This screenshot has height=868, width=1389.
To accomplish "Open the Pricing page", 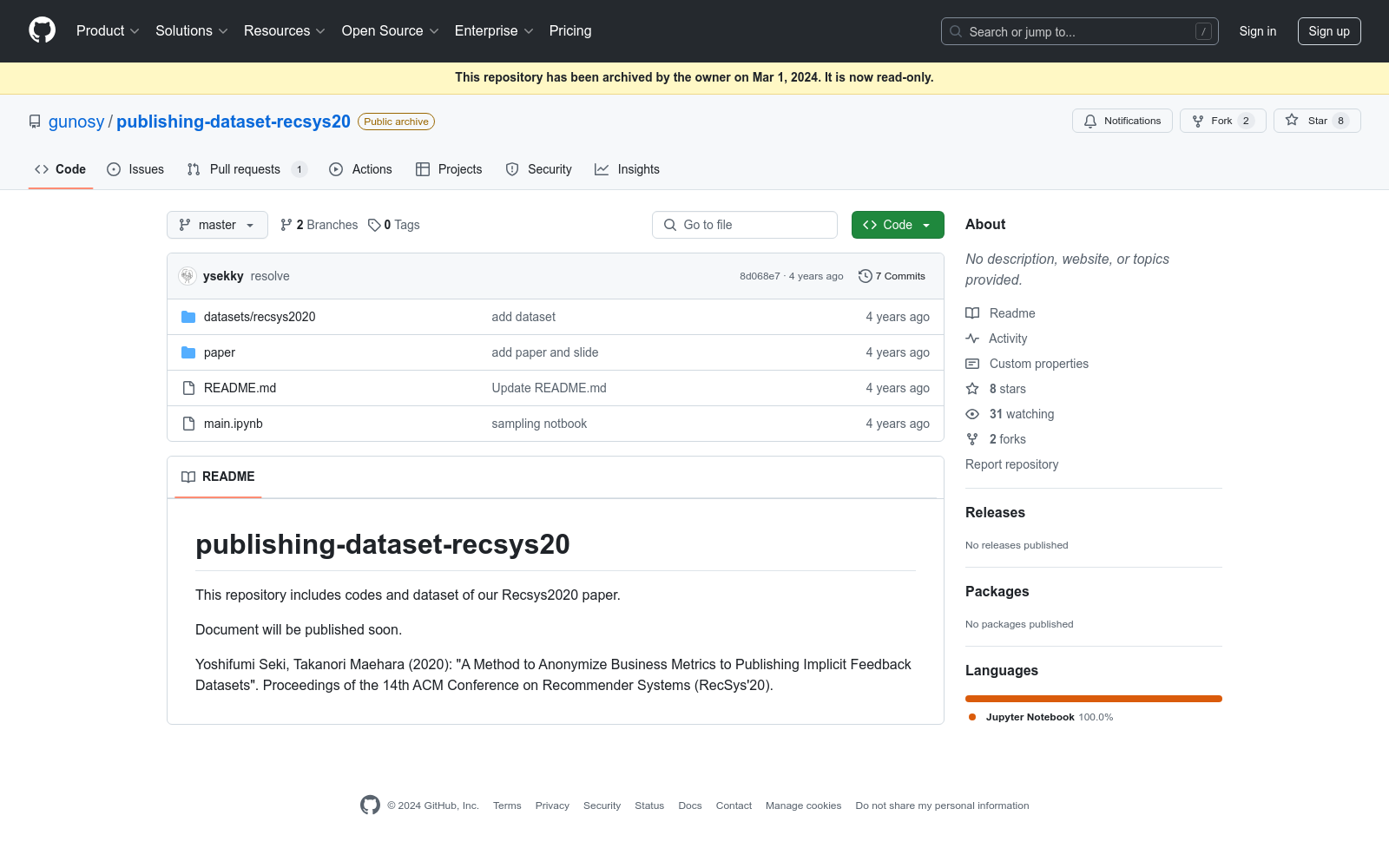I will click(570, 31).
